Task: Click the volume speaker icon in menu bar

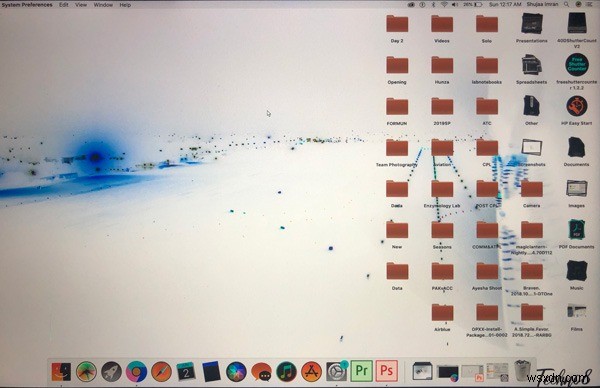Action: coord(455,5)
